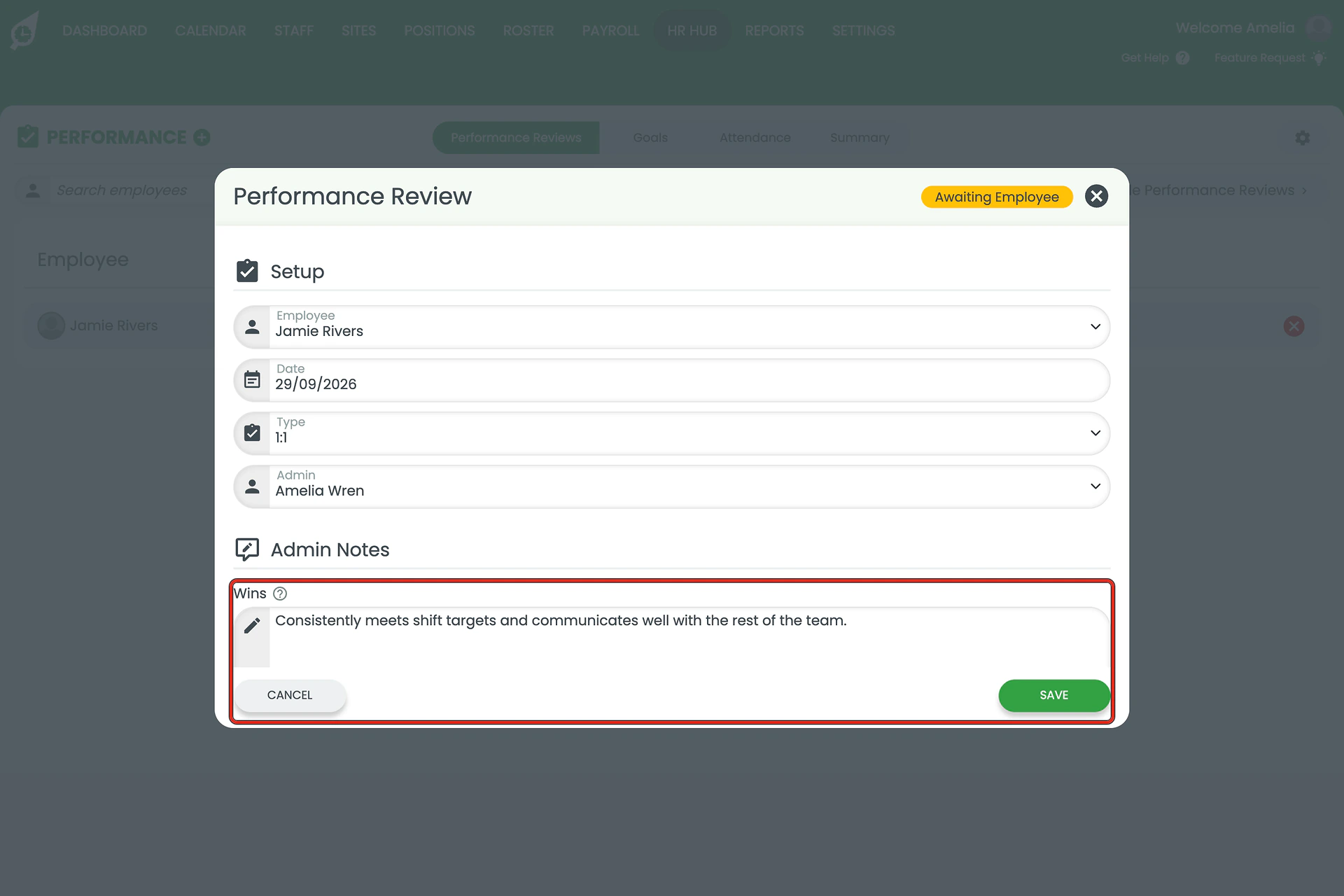Click the Search employees field
Viewport: 1344px width, 896px height.
point(122,190)
